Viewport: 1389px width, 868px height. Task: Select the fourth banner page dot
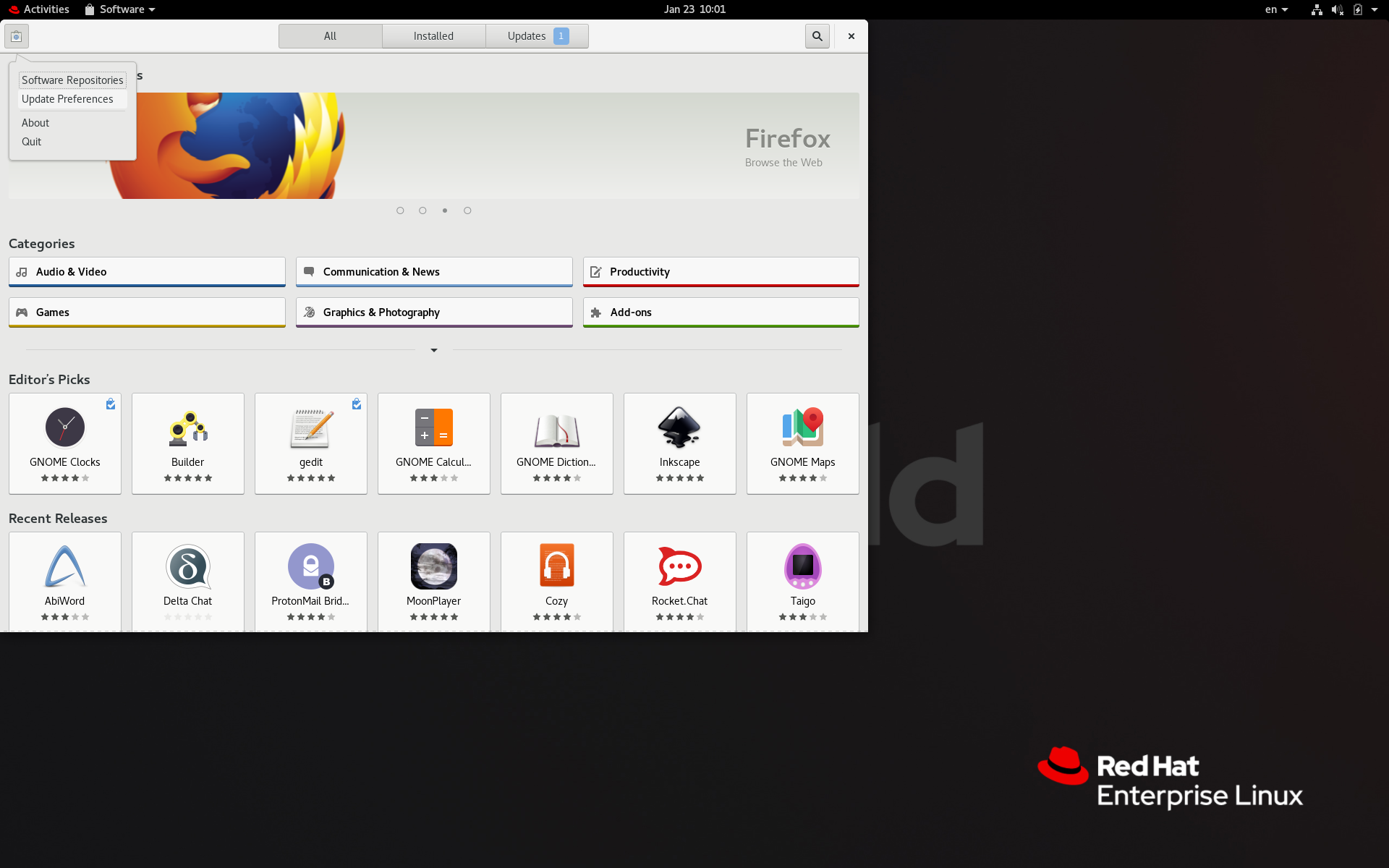[x=467, y=210]
